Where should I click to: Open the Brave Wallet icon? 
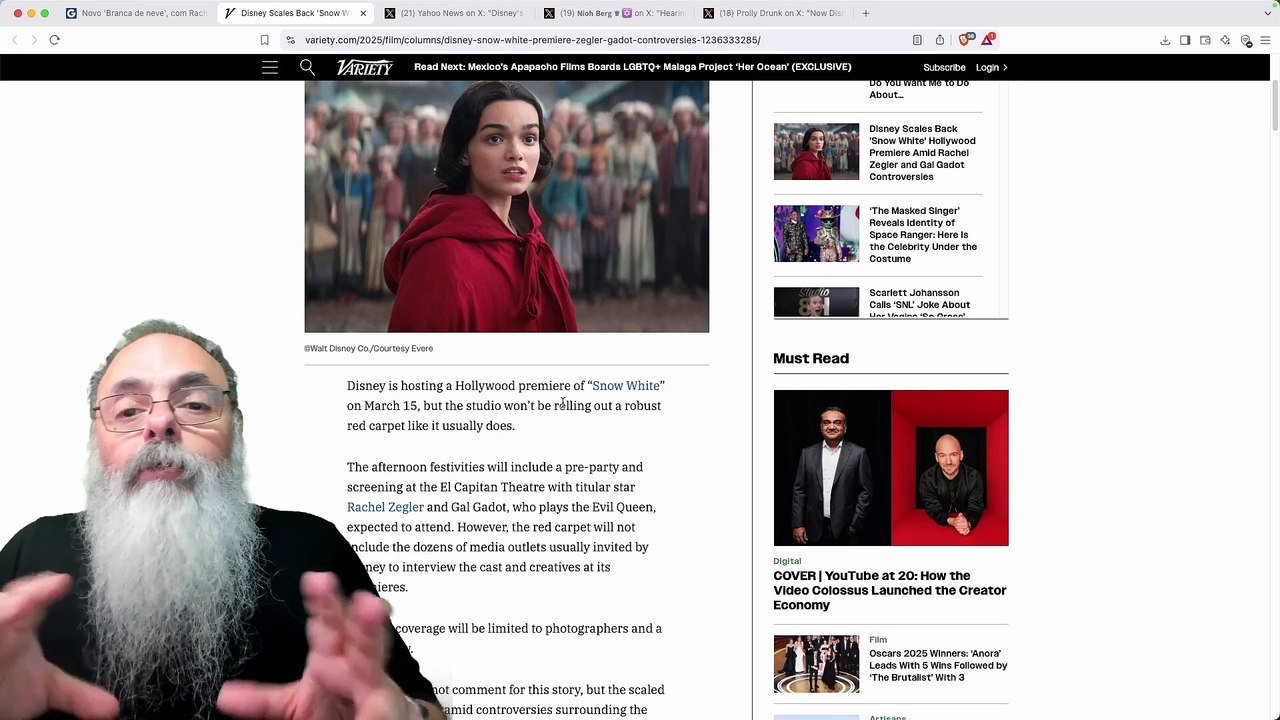[1205, 40]
